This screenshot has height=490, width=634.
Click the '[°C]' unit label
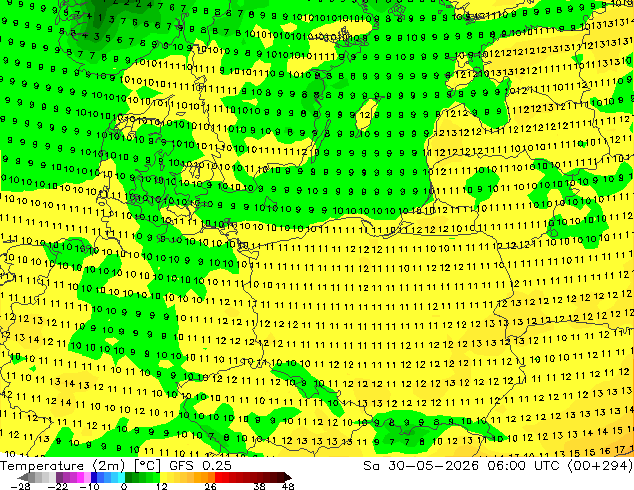tap(147, 466)
